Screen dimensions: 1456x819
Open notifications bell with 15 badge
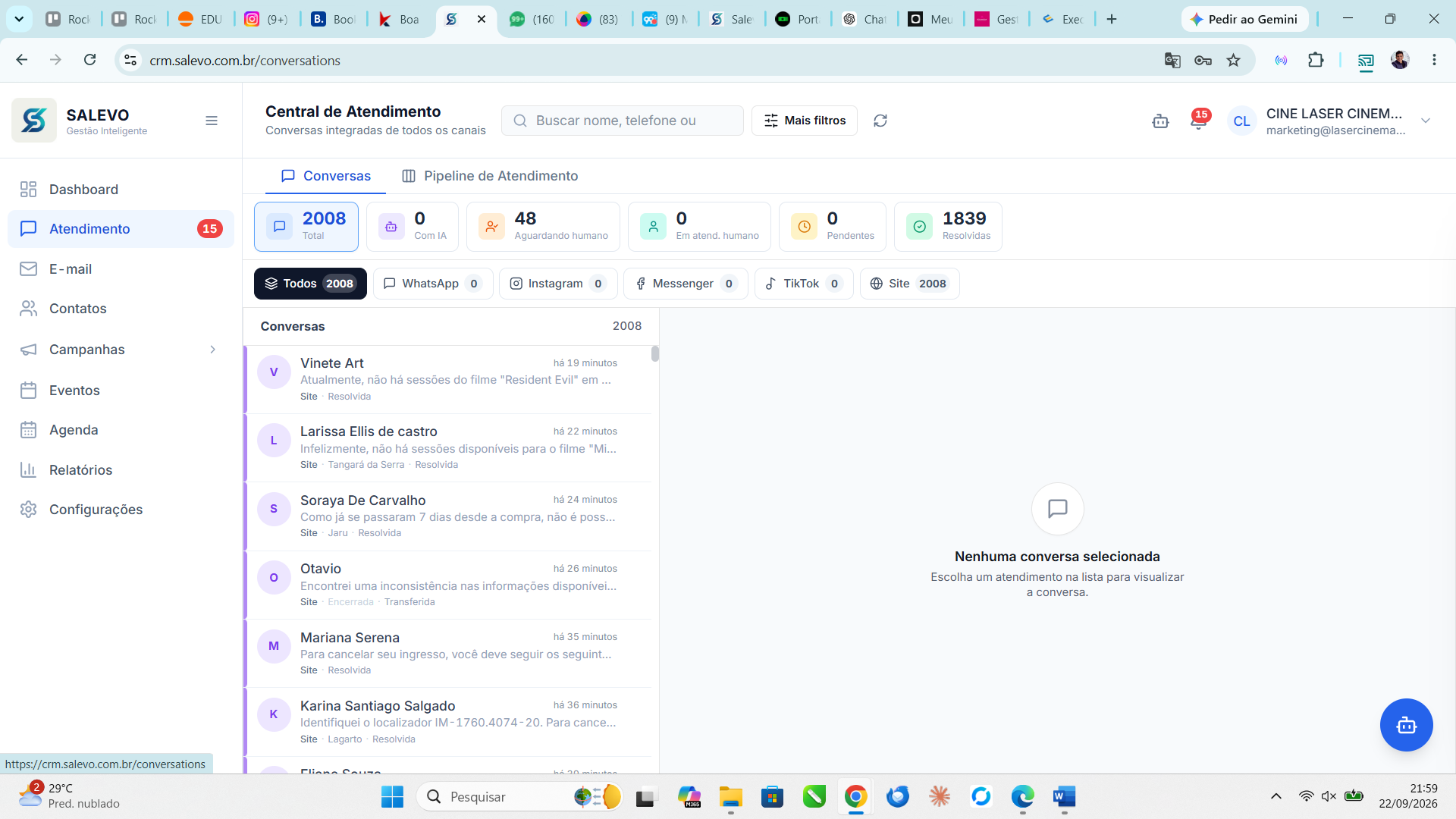pos(1198,121)
